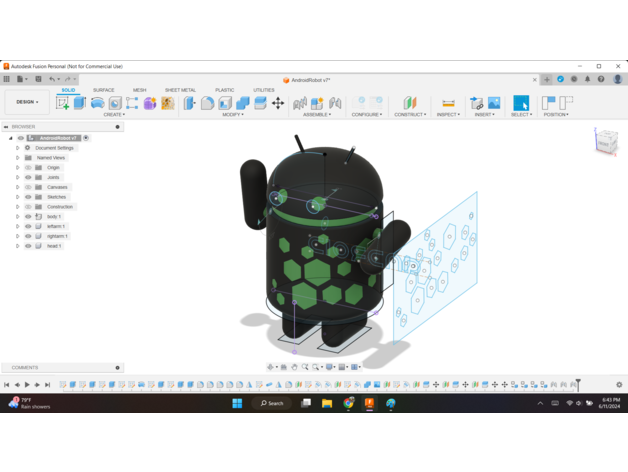Click the Create Sketch tool icon
This screenshot has width=628, height=472.
[63, 102]
